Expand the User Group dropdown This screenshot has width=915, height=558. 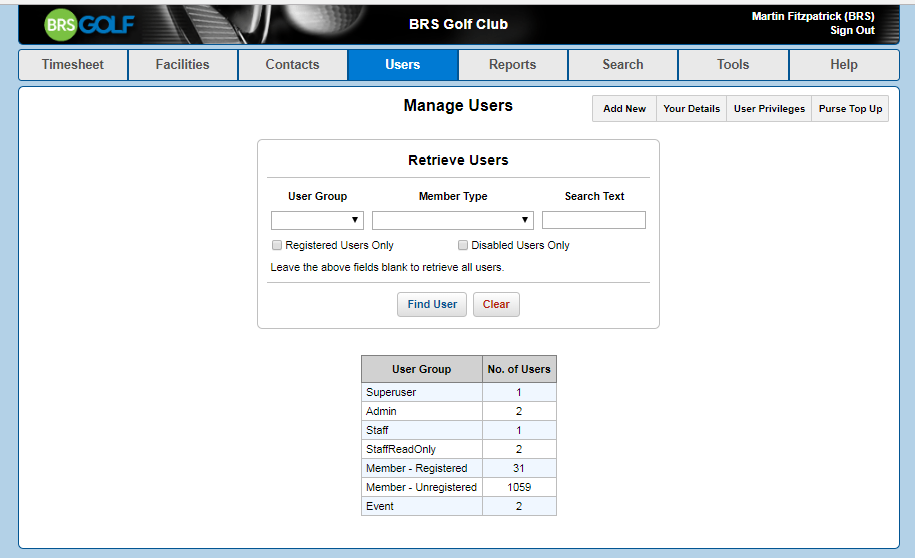(317, 220)
